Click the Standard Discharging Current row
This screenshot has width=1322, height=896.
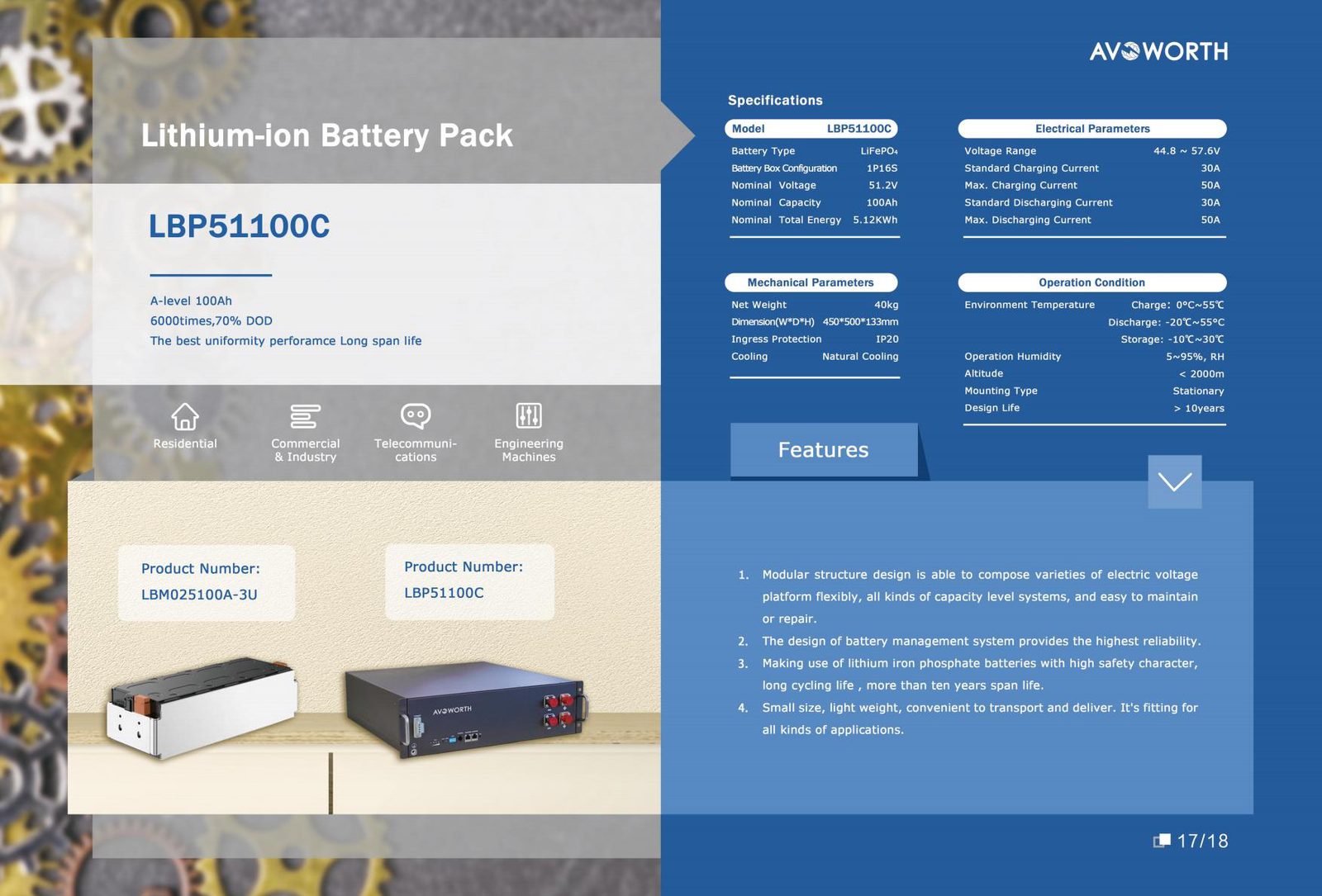[x=1092, y=203]
